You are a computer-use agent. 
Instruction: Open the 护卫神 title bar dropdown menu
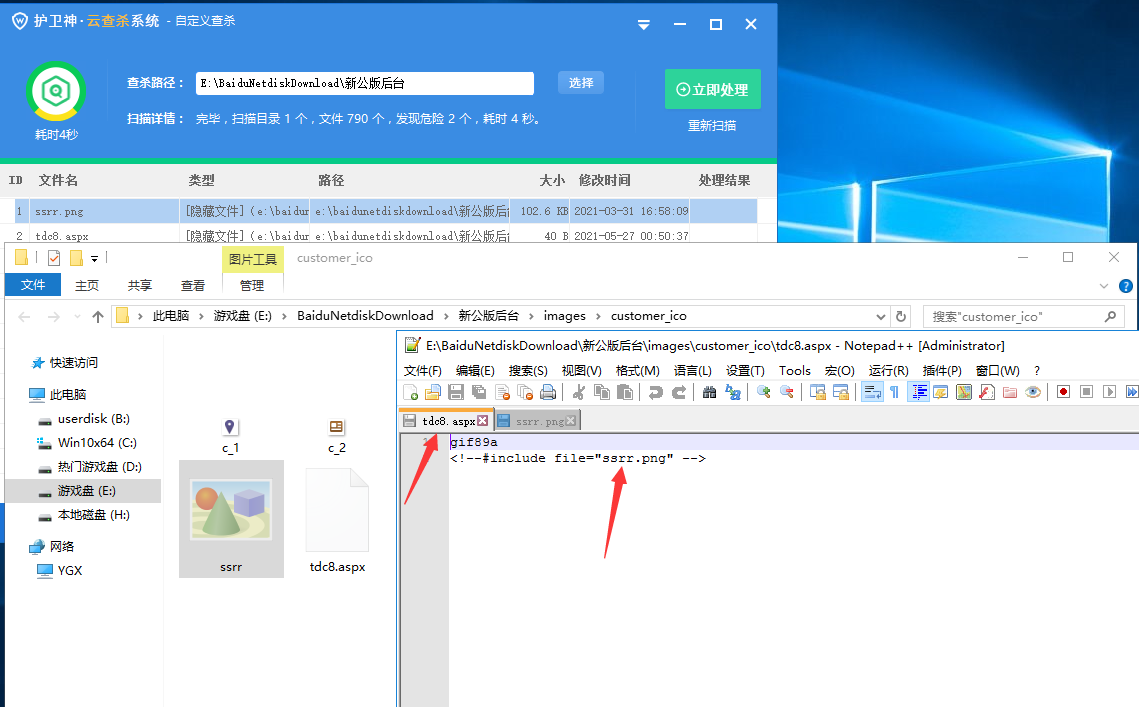644,24
